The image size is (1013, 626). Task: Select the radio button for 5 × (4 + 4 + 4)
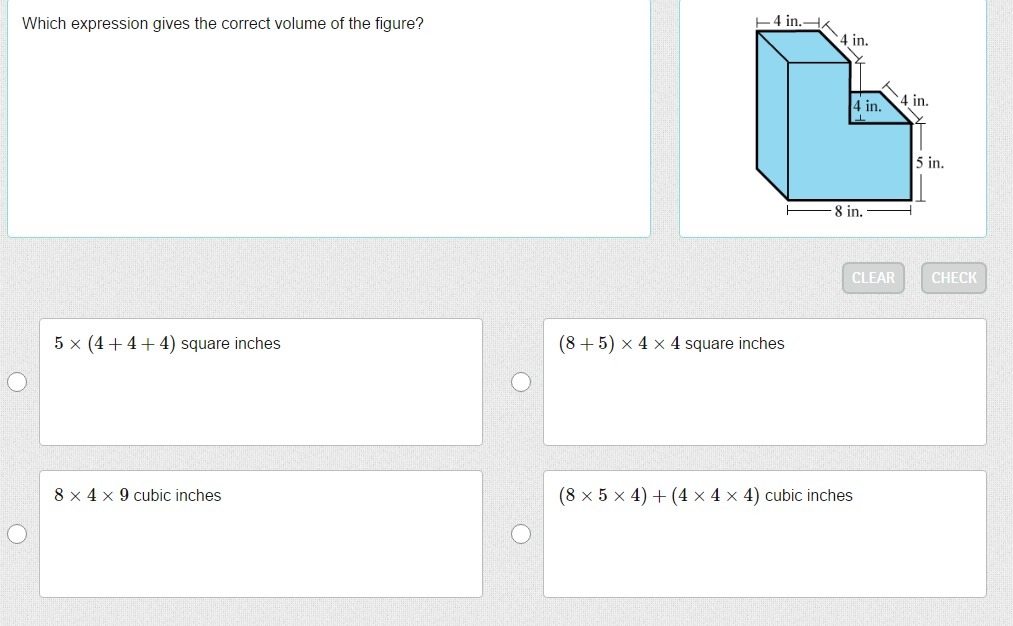pos(17,382)
